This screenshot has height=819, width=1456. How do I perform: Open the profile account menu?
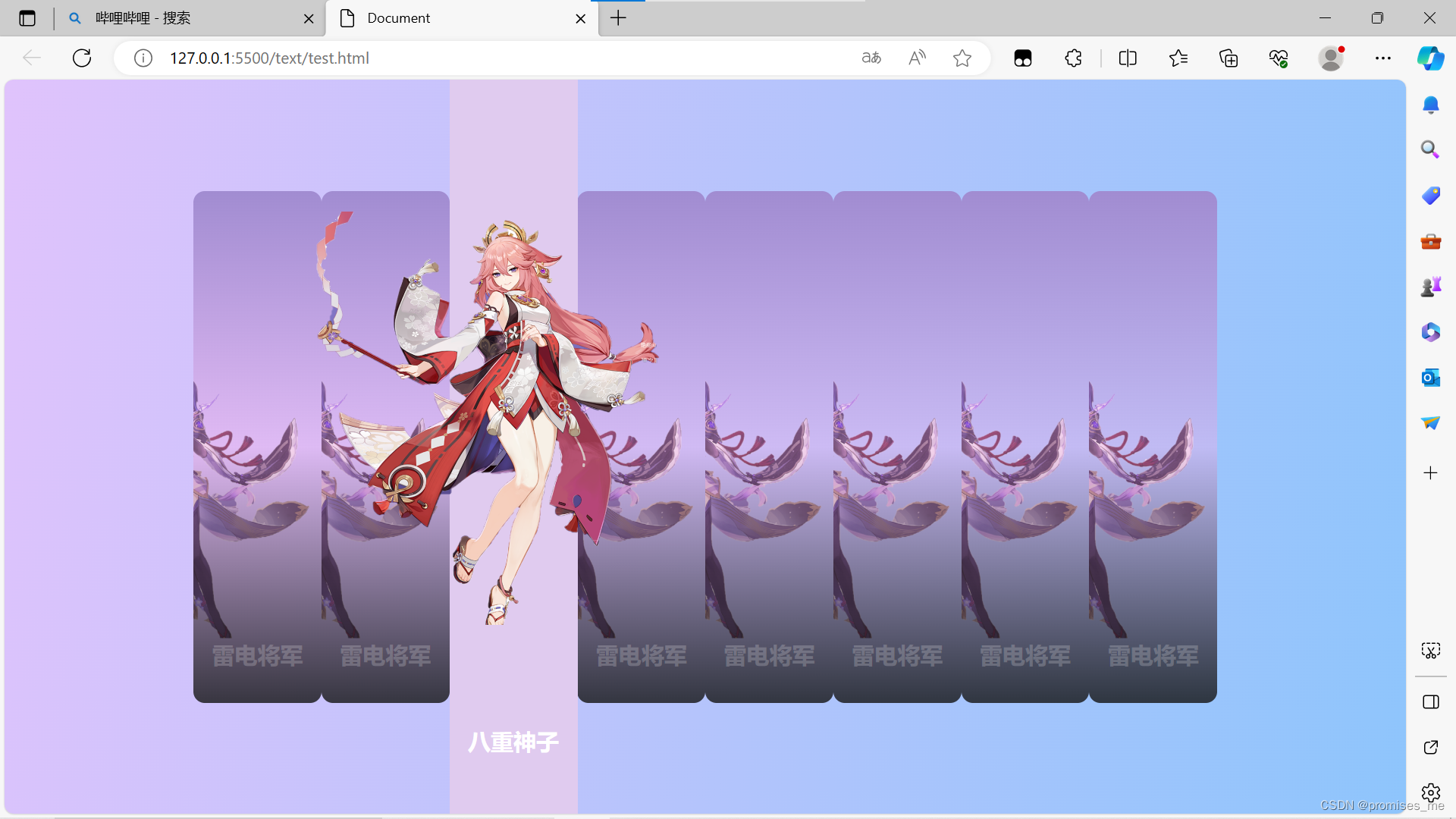coord(1331,58)
